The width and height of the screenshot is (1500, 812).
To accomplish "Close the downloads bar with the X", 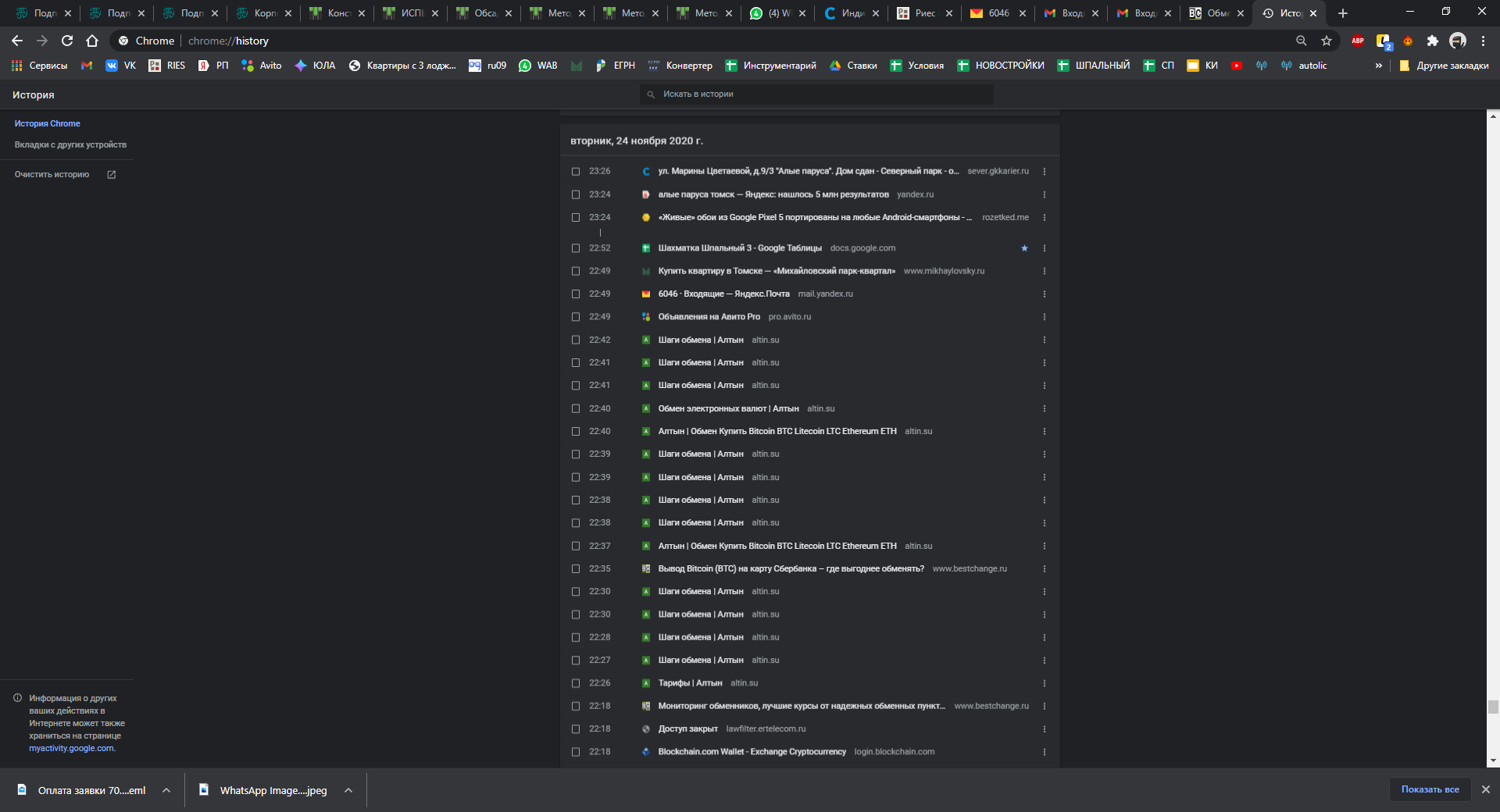I will click(1486, 789).
